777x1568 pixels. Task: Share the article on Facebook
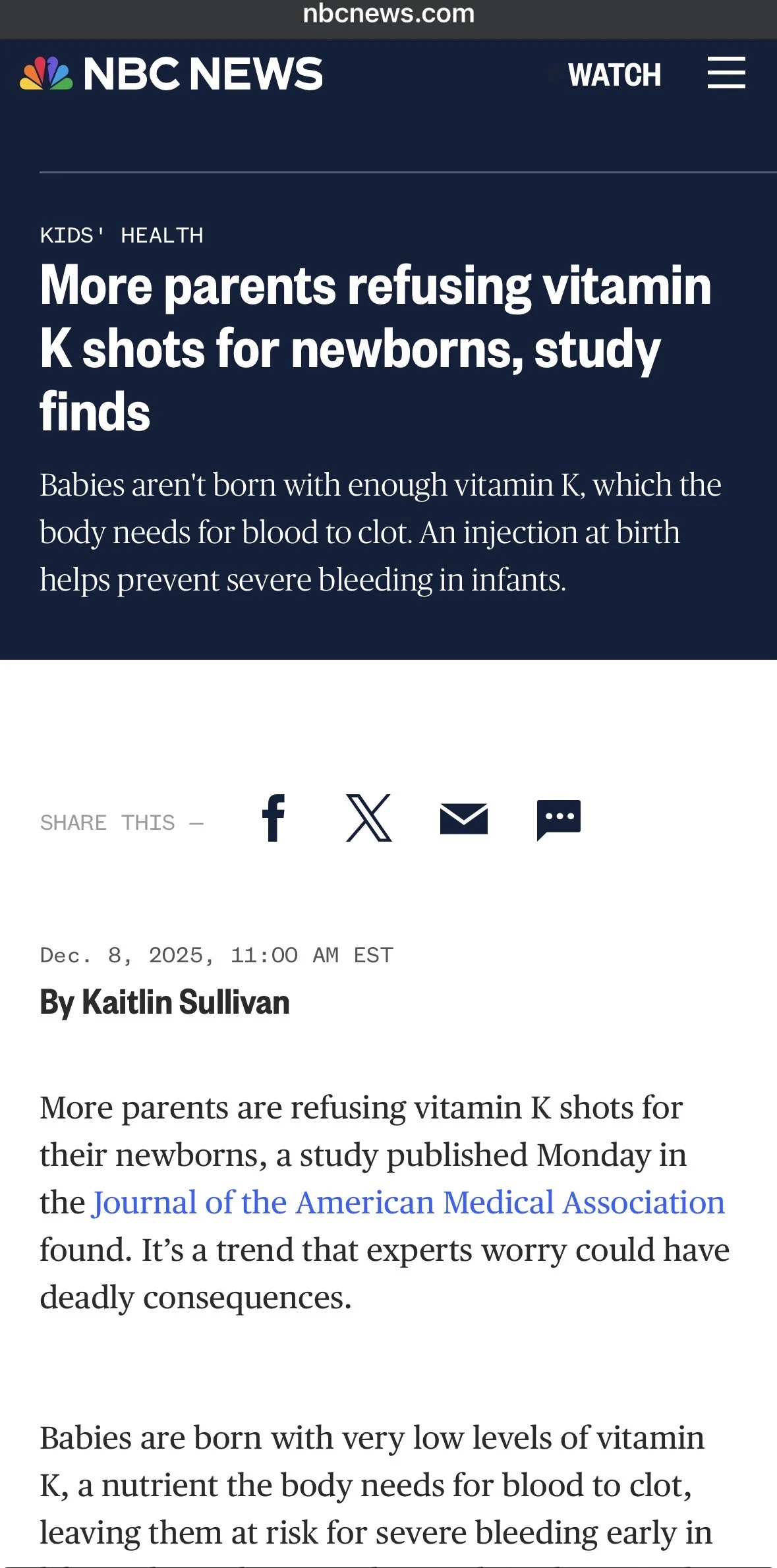(x=273, y=819)
